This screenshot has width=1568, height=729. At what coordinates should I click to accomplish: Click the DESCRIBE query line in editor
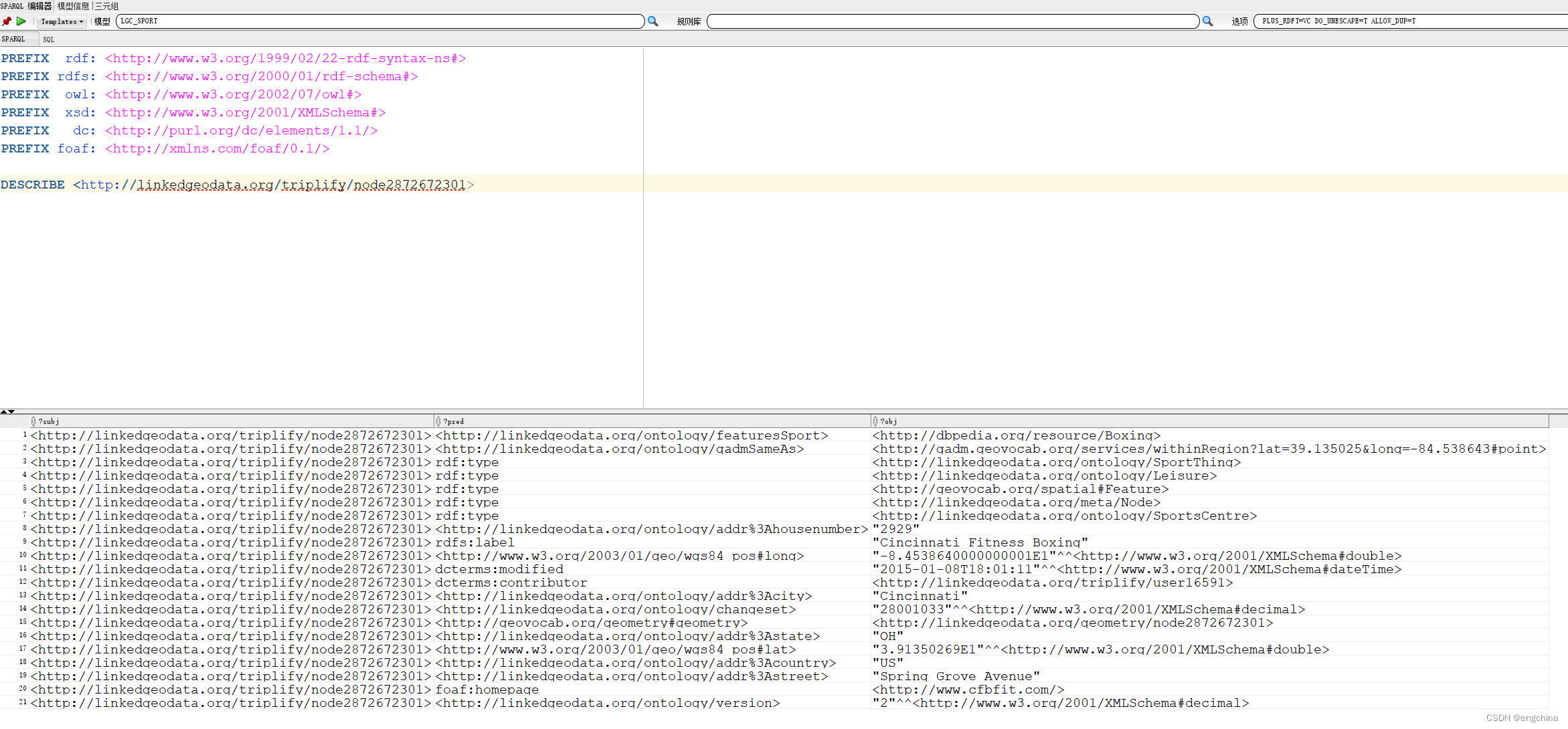(237, 185)
